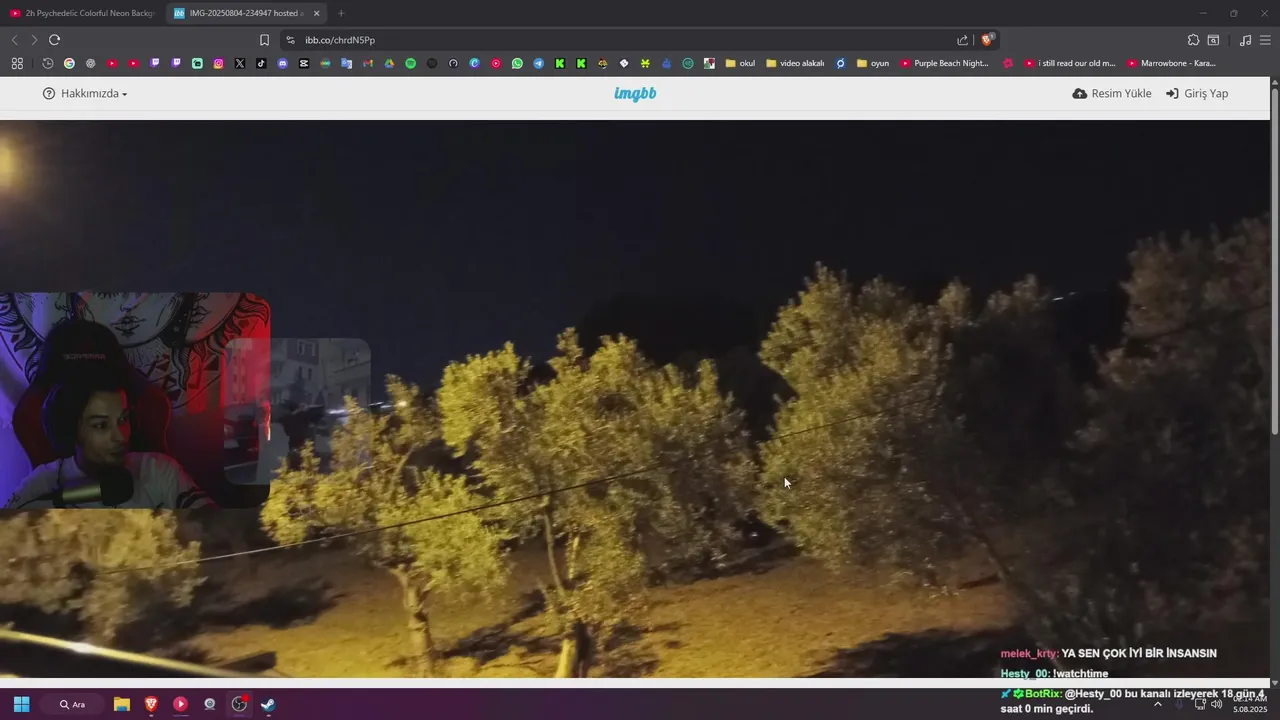Open a new tab with plus button

click(341, 13)
